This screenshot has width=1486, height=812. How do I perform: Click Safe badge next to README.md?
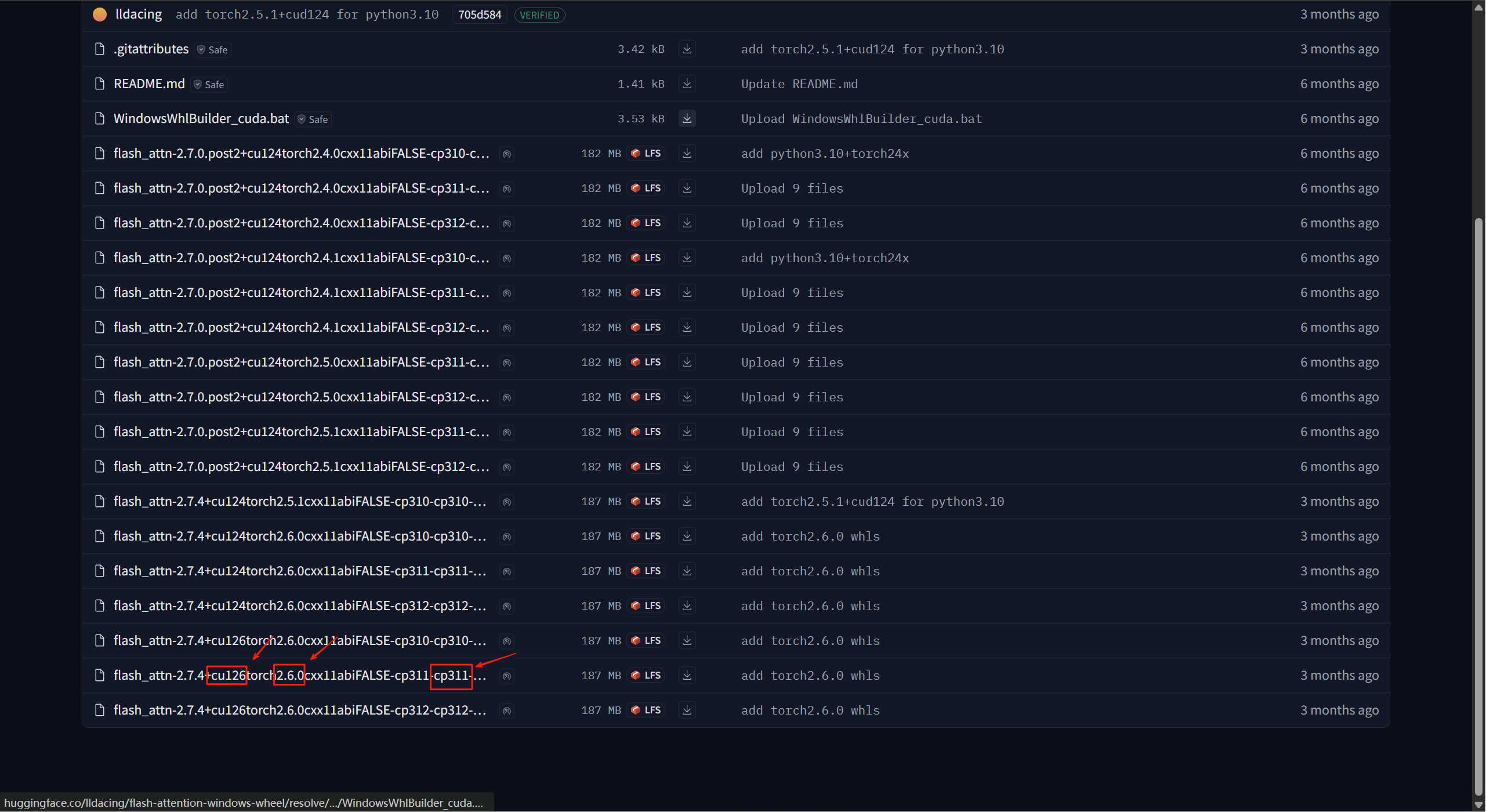pyautogui.click(x=209, y=85)
